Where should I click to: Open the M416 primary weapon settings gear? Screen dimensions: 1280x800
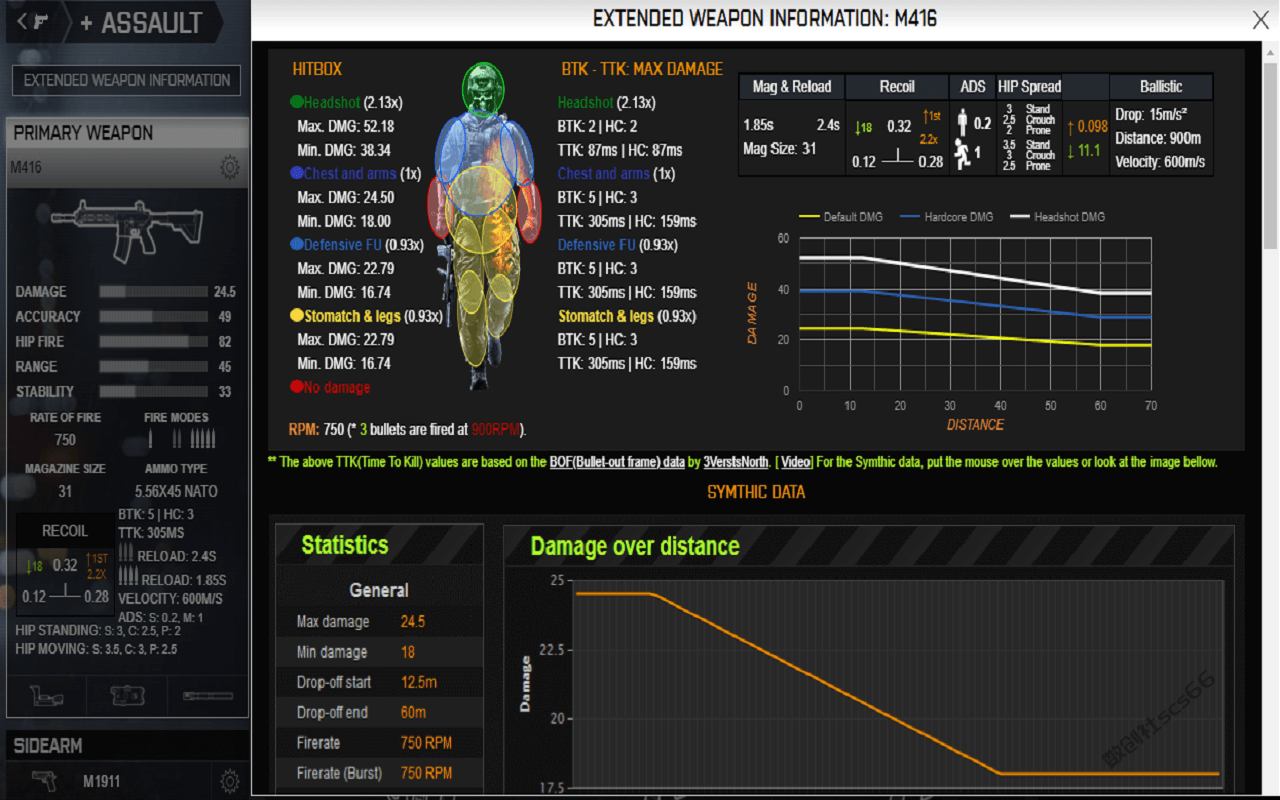(230, 167)
